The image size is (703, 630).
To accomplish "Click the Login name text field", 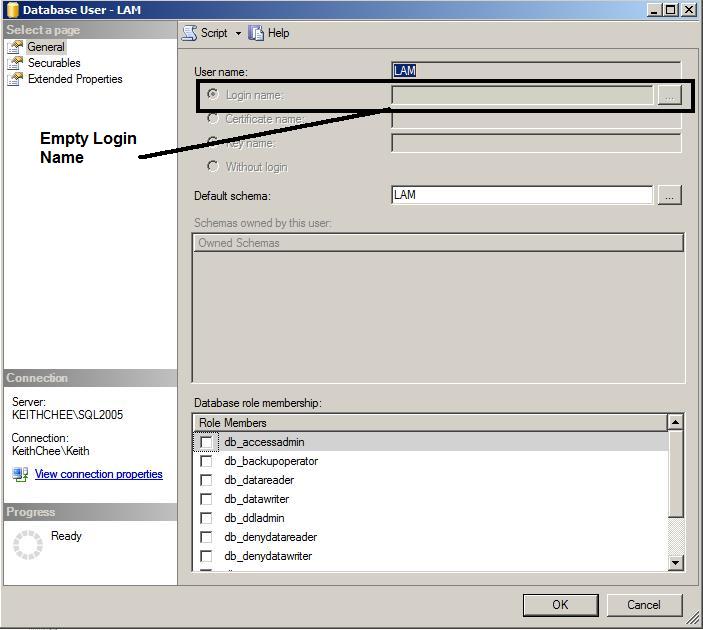I will 522,95.
